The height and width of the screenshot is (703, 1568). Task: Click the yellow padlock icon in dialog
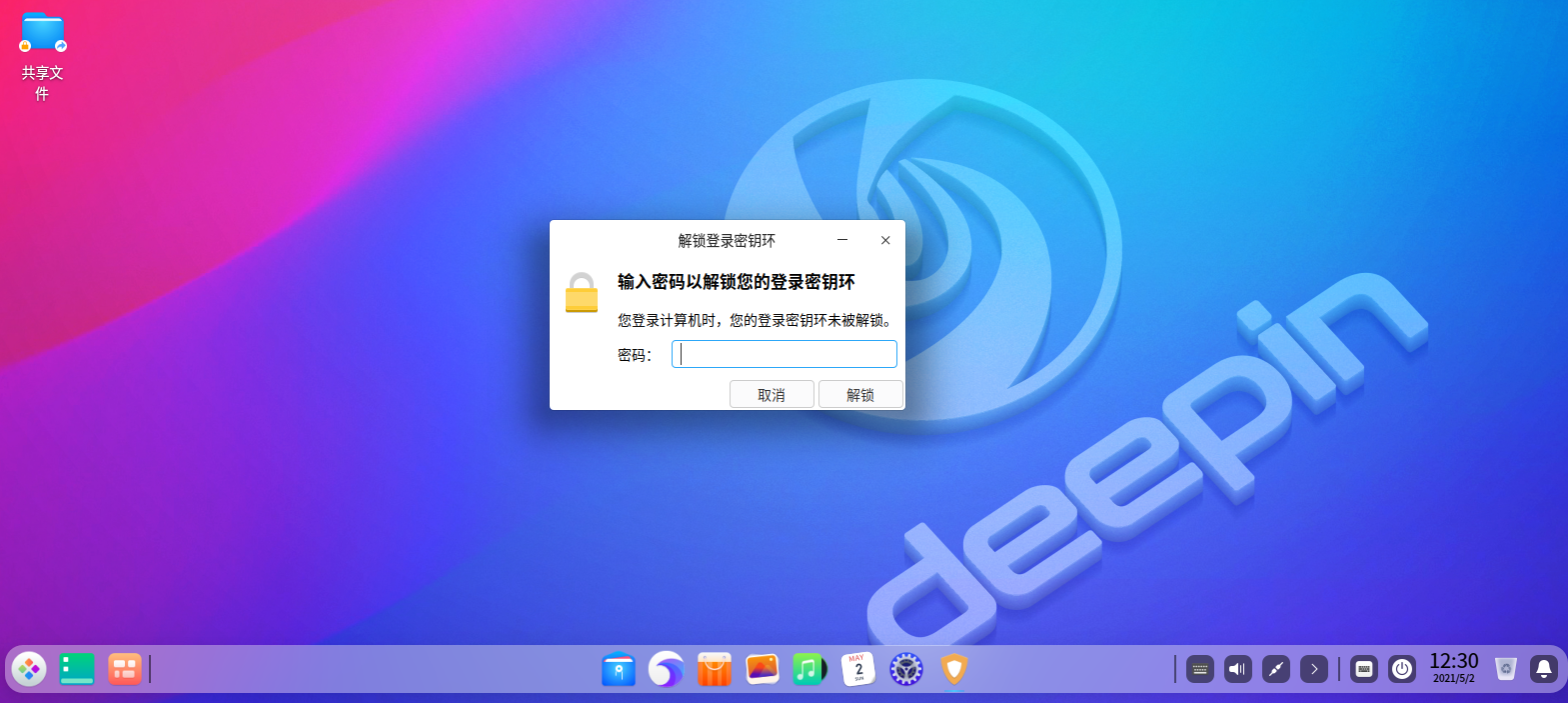582,292
